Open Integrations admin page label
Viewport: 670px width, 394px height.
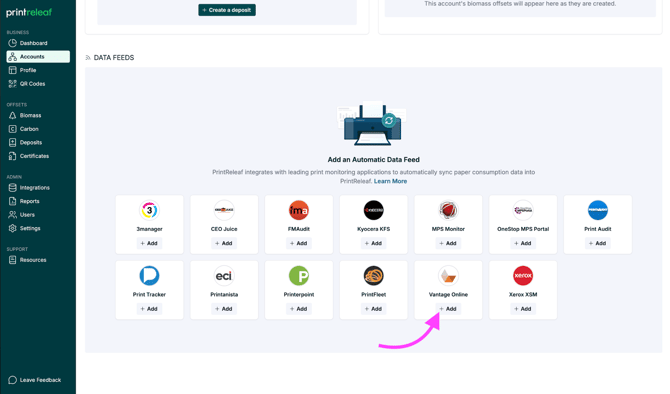coord(35,188)
